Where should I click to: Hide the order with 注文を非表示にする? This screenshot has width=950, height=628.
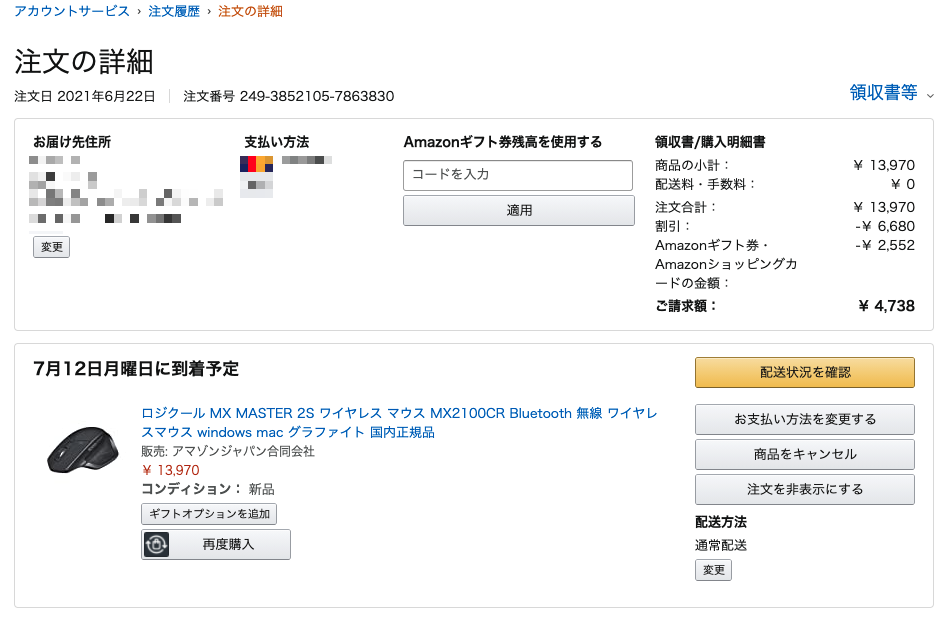click(x=805, y=489)
